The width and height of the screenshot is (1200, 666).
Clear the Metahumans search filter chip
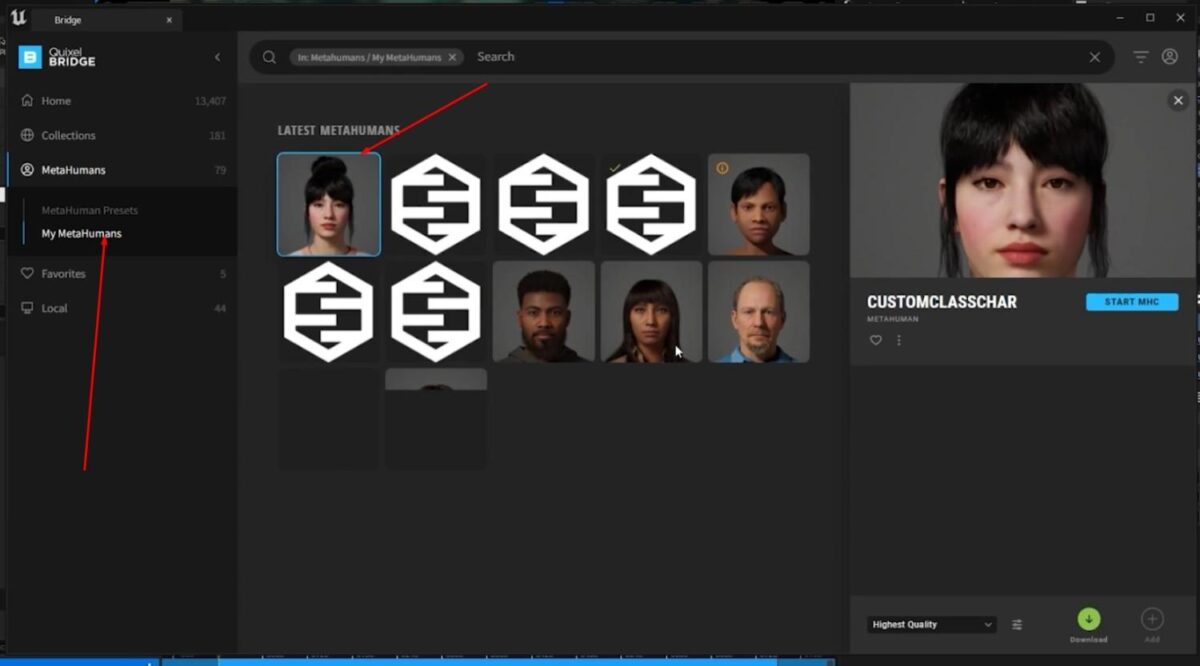[452, 57]
